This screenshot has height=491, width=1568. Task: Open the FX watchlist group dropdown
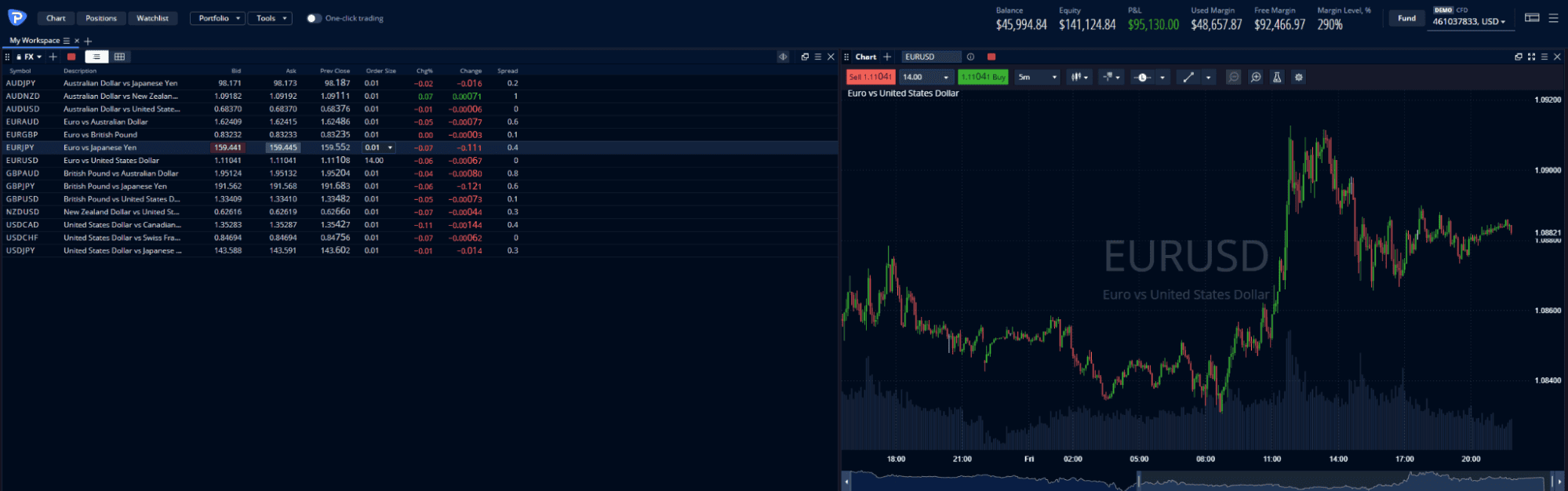(x=29, y=56)
